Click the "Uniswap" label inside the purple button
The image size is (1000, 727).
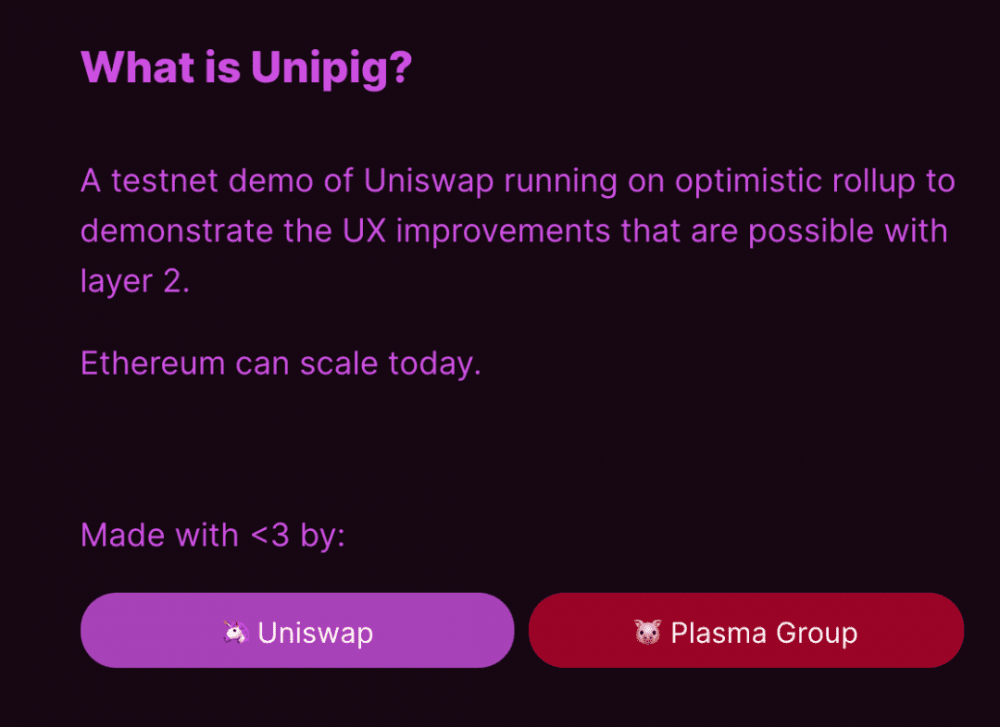click(x=315, y=632)
